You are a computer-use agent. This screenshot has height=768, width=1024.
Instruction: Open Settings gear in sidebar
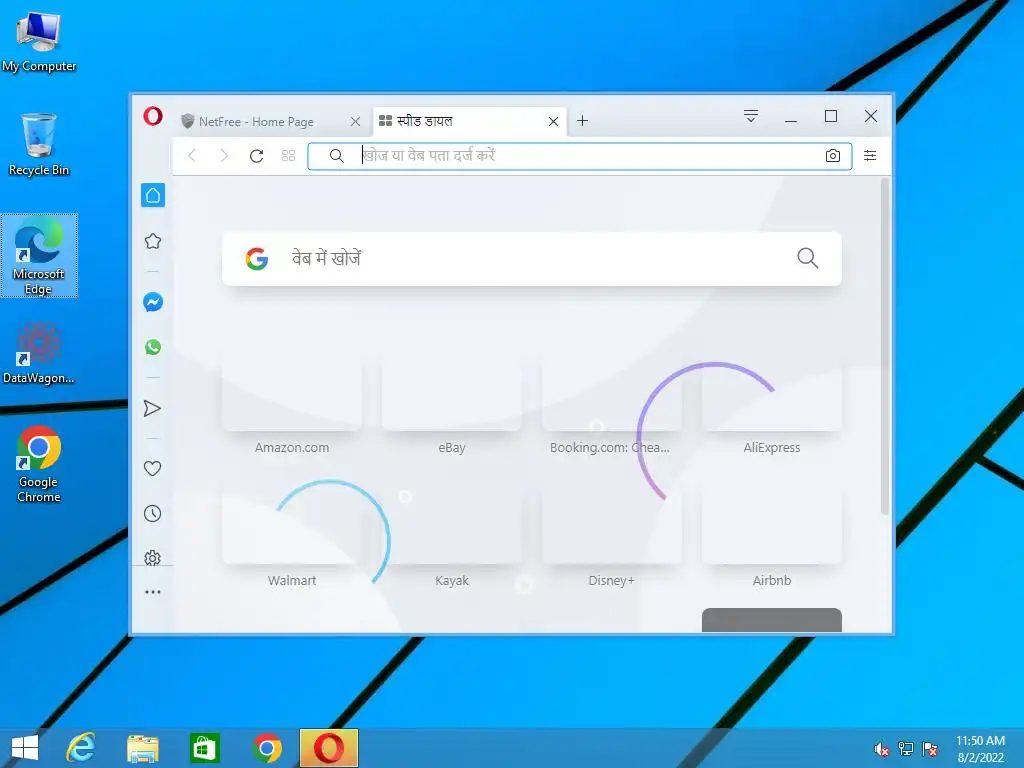tap(152, 558)
